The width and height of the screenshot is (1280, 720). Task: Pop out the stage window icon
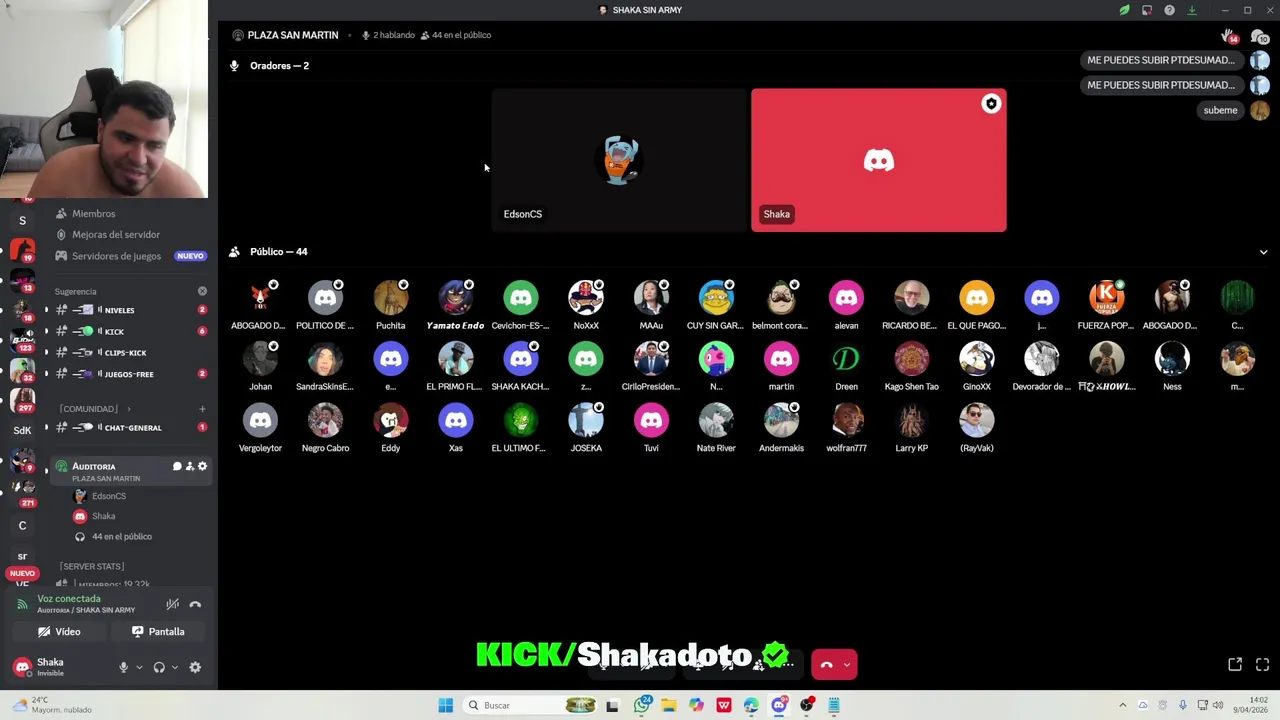(x=1235, y=664)
